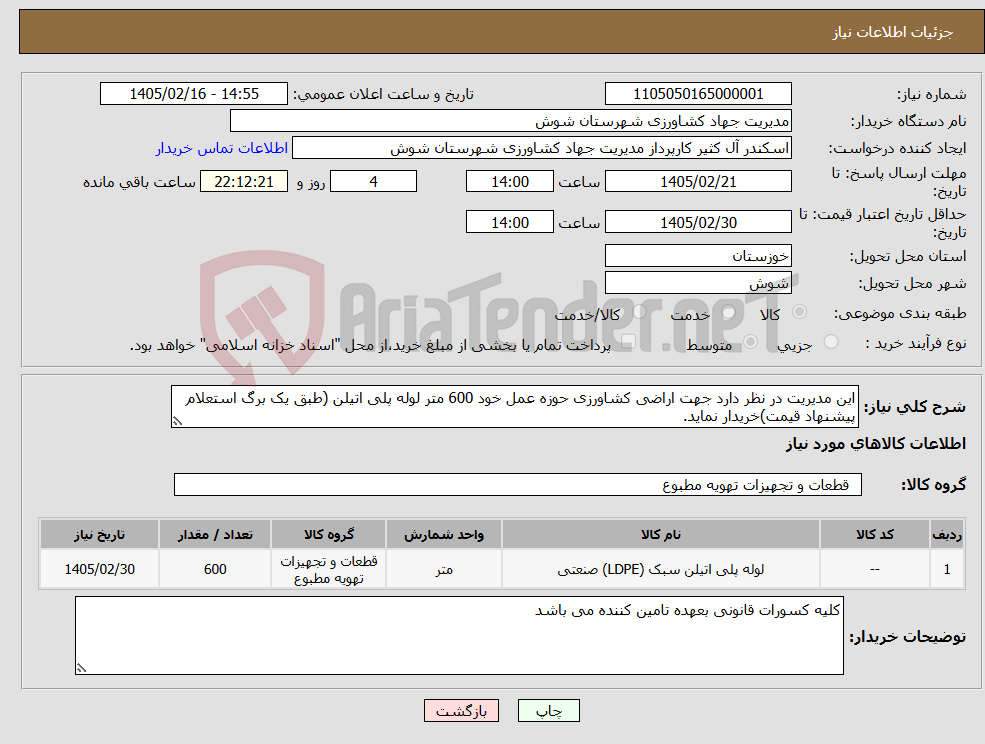Click the بازگشت (back) button
The image size is (985, 744).
point(461,711)
